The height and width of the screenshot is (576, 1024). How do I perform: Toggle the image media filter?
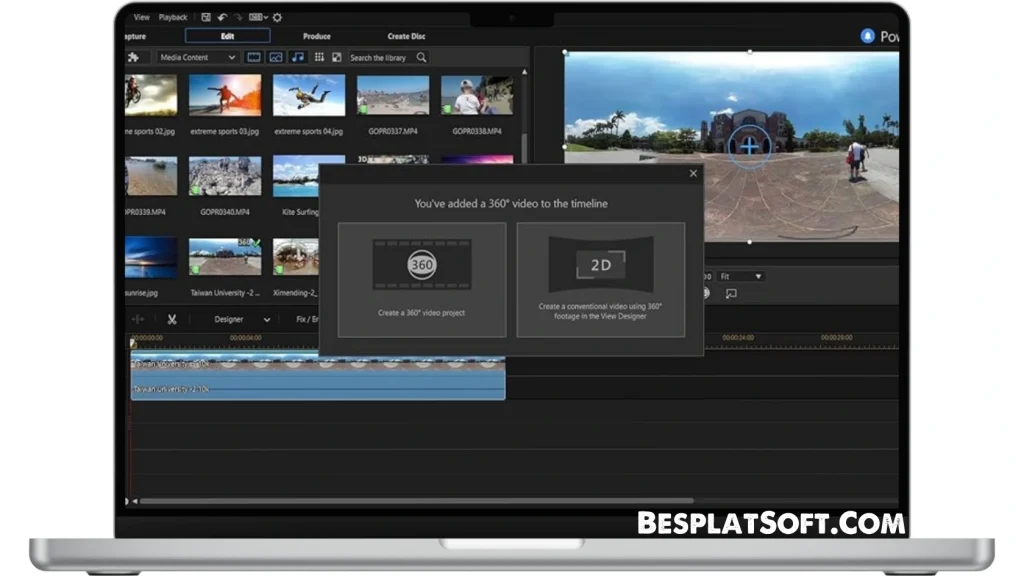point(276,58)
